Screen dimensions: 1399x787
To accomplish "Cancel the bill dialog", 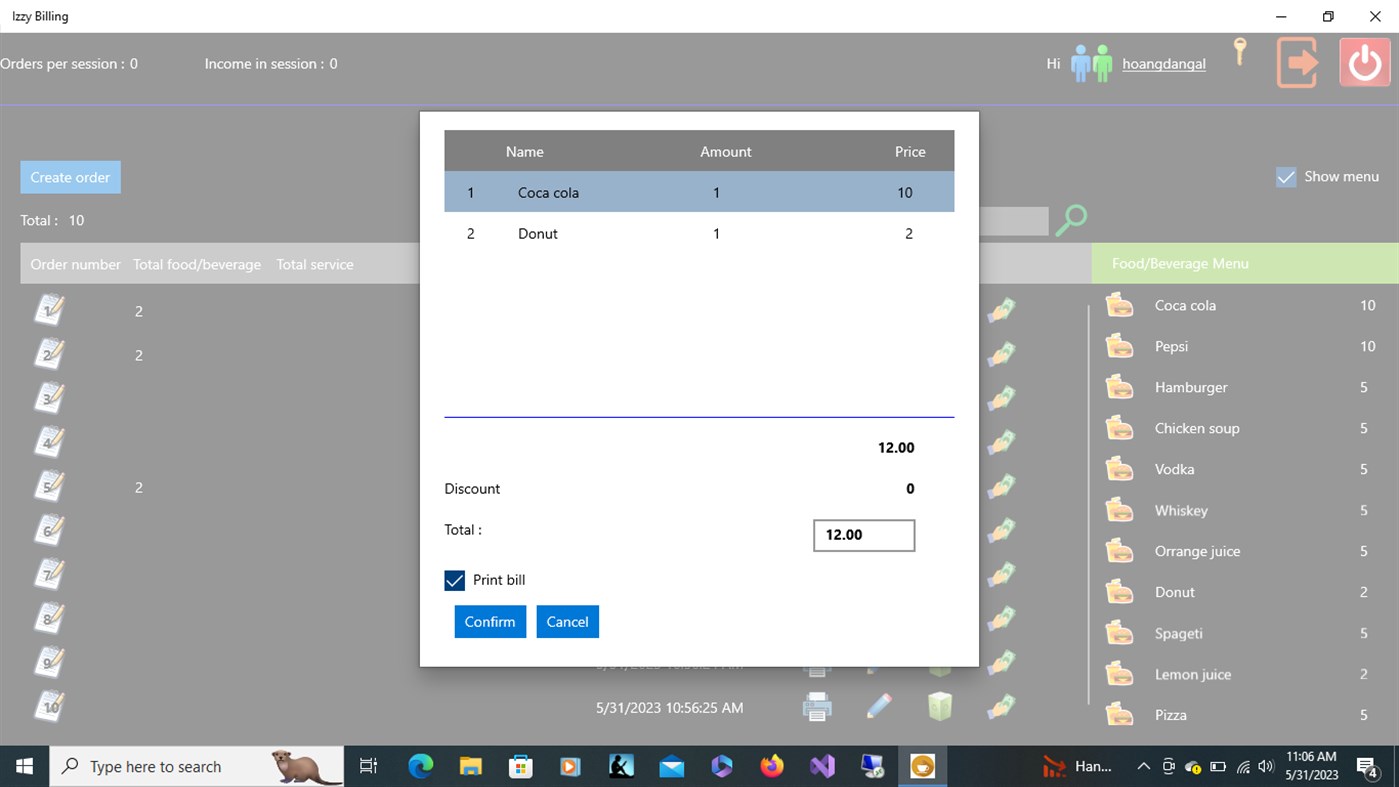I will [567, 621].
